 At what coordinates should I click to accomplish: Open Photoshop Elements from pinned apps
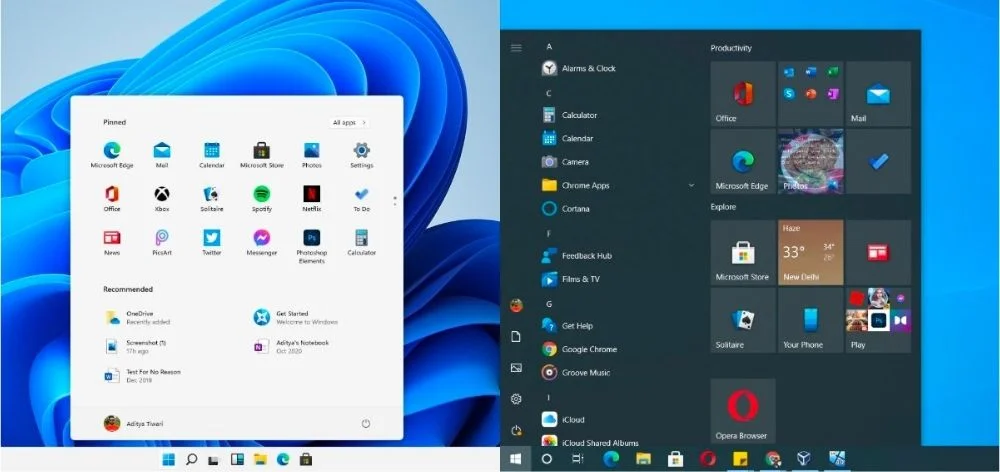click(311, 246)
